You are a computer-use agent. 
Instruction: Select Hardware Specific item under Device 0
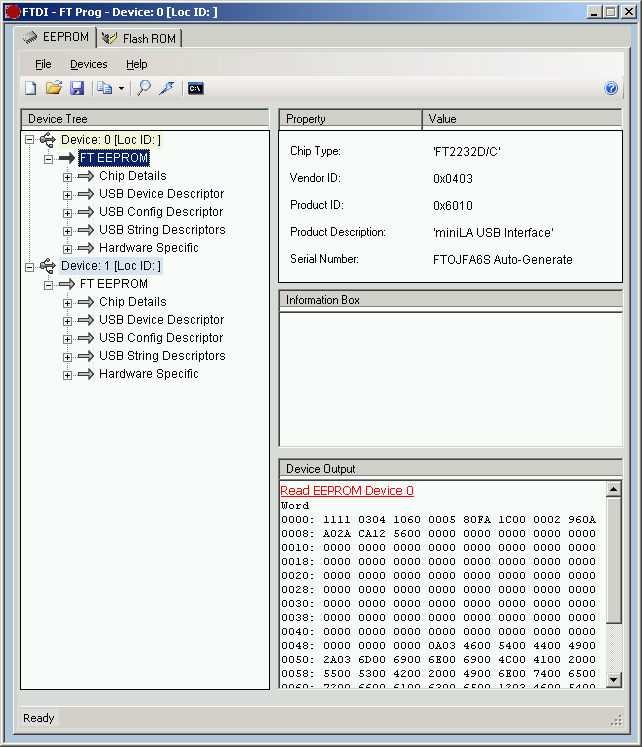149,248
